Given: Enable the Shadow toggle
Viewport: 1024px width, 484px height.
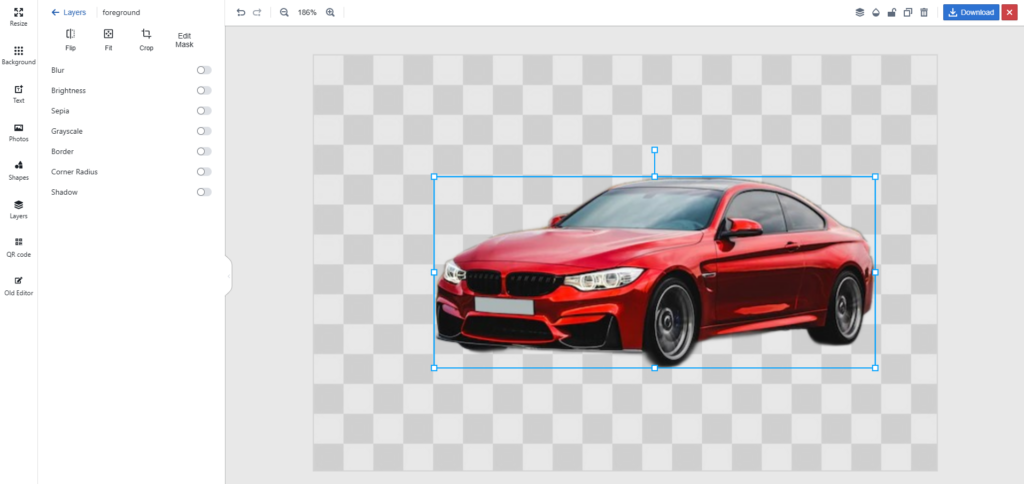Looking at the screenshot, I should pos(204,192).
